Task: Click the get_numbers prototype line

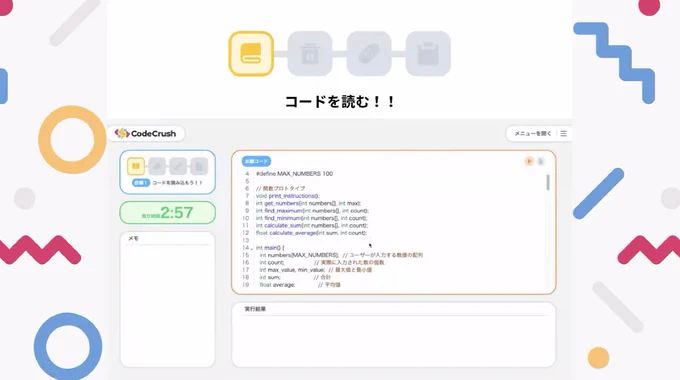Action: 308,203
